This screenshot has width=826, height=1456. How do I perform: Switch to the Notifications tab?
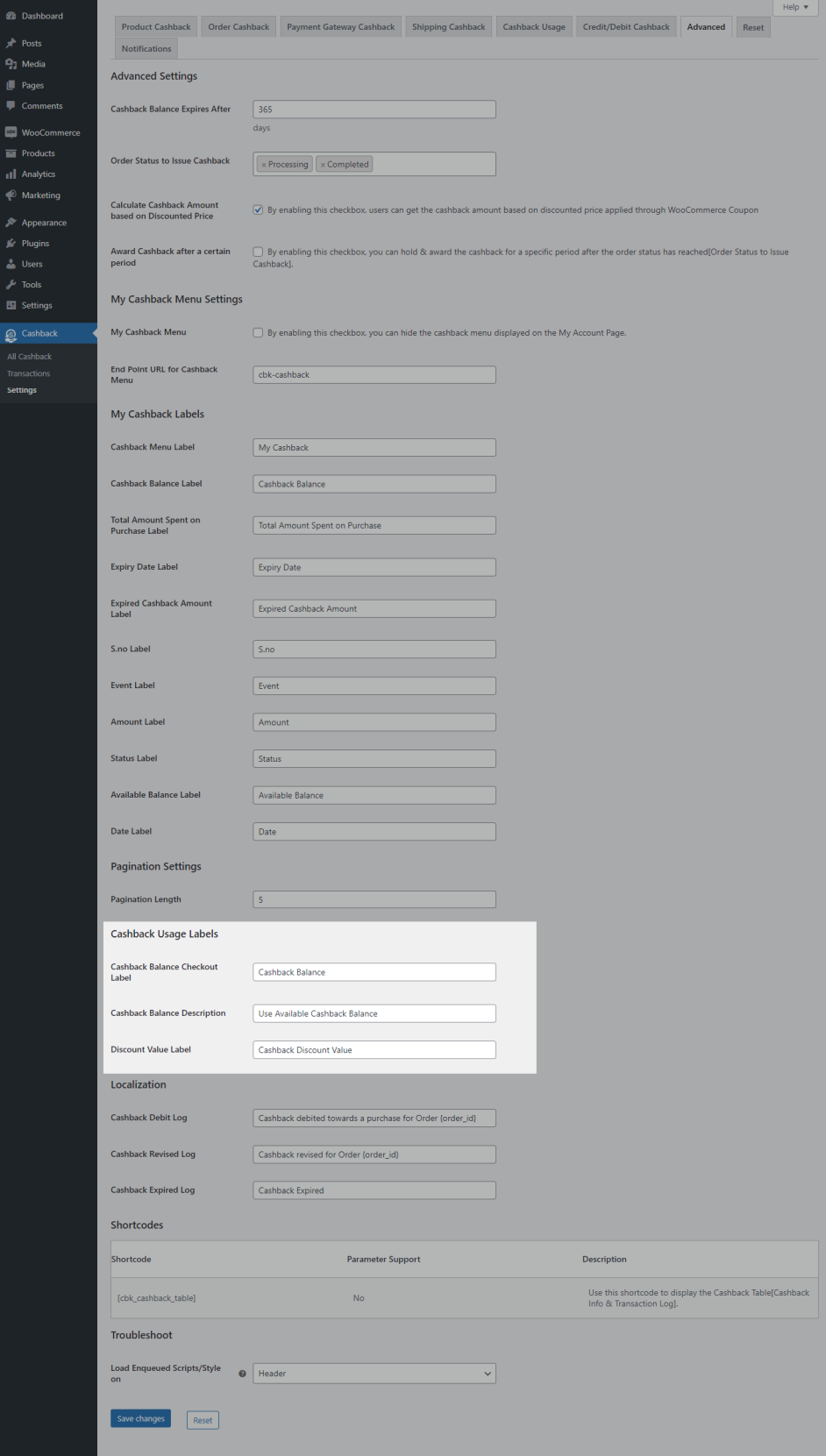pos(146,49)
